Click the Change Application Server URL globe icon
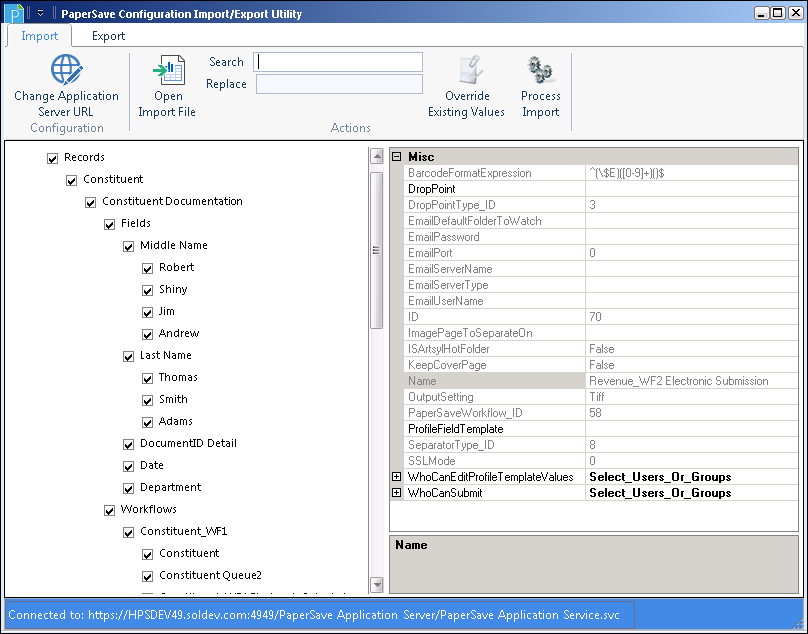This screenshot has height=634, width=808. 66,70
